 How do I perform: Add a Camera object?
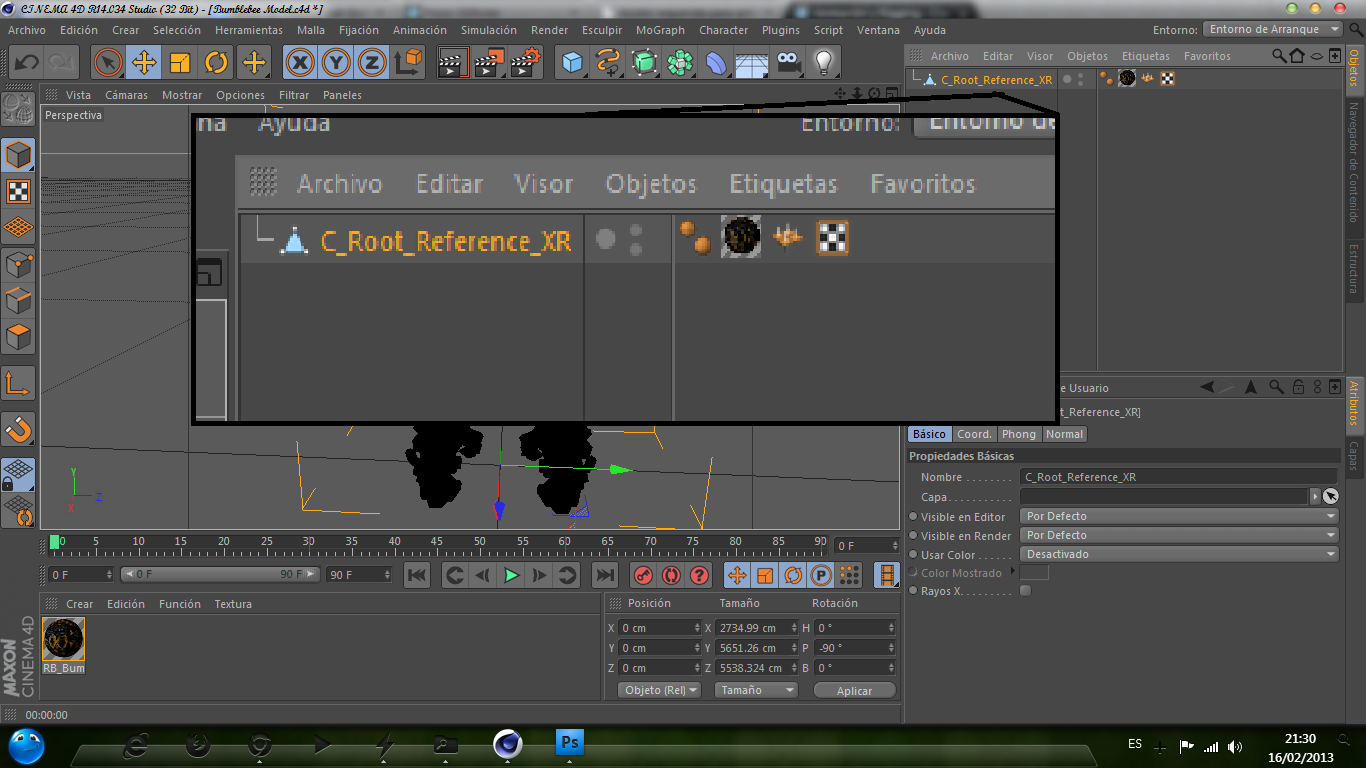[788, 63]
